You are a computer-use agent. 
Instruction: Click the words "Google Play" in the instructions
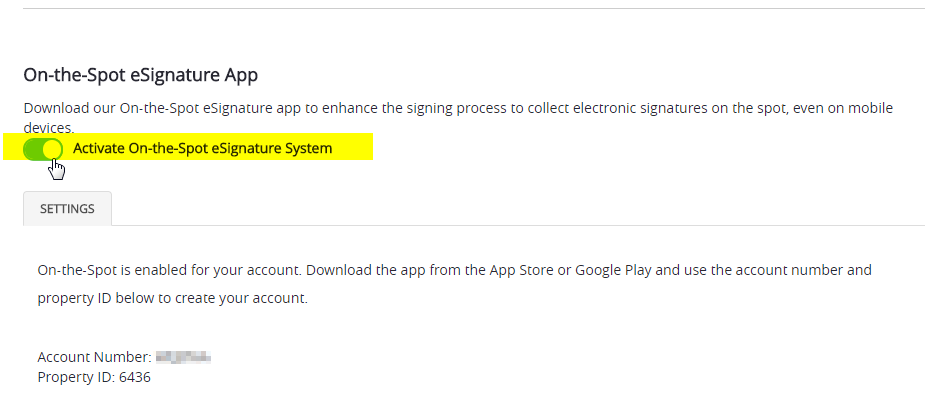(x=613, y=270)
